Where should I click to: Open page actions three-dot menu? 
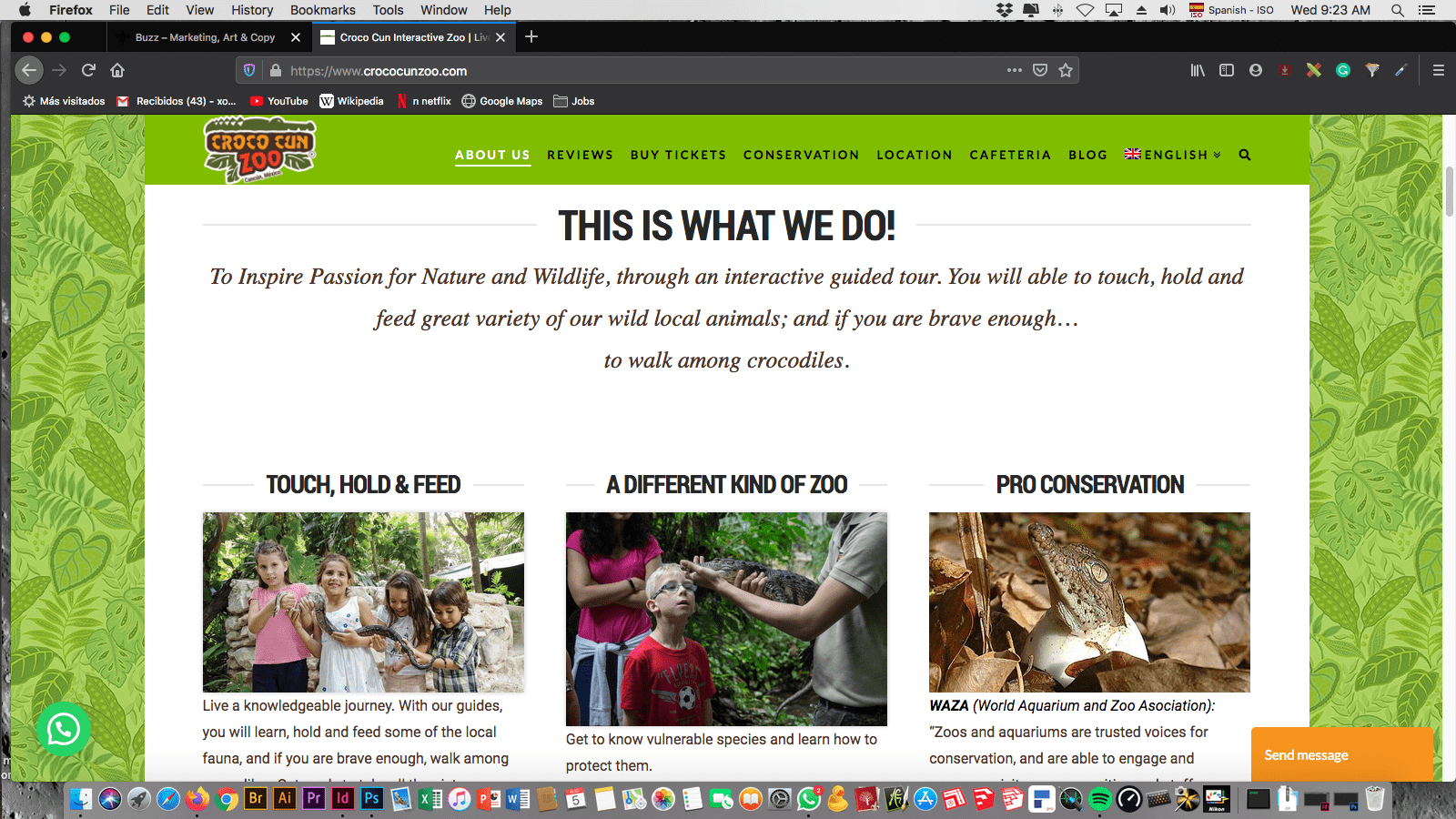click(1014, 70)
